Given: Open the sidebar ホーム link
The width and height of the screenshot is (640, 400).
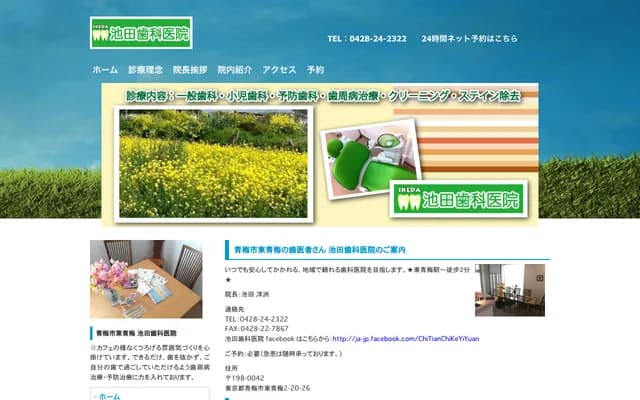Looking at the screenshot, I should [x=109, y=396].
